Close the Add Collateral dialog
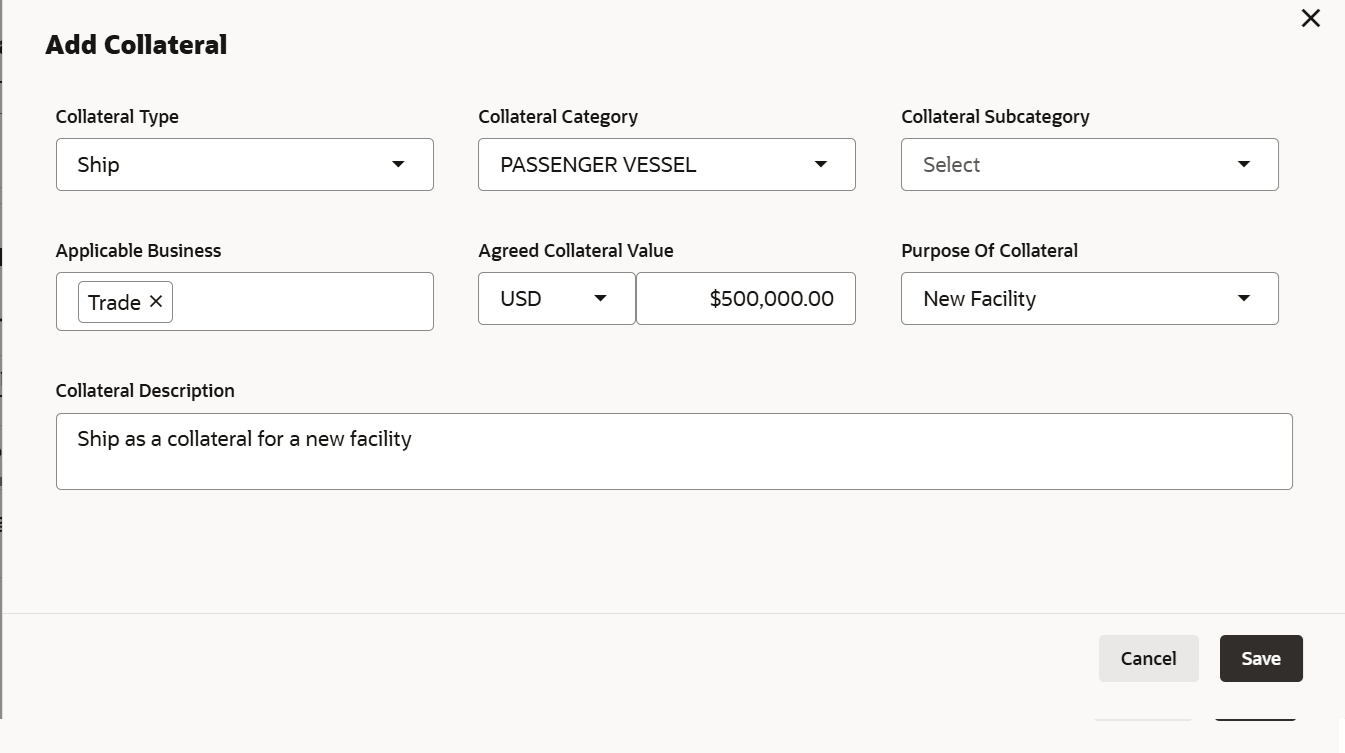Viewport: 1345px width, 753px height. tap(1310, 18)
